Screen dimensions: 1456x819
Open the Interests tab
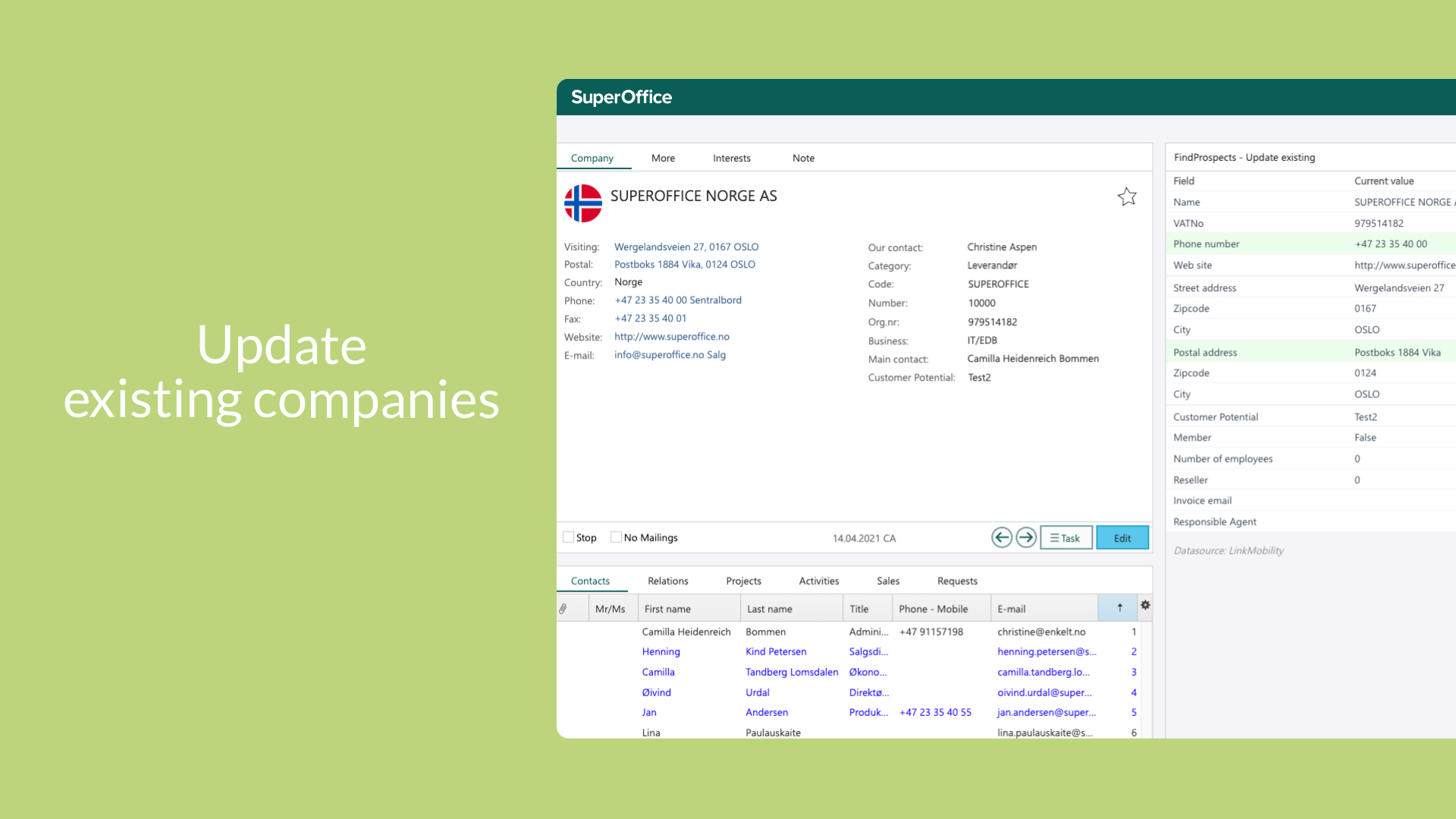point(732,158)
